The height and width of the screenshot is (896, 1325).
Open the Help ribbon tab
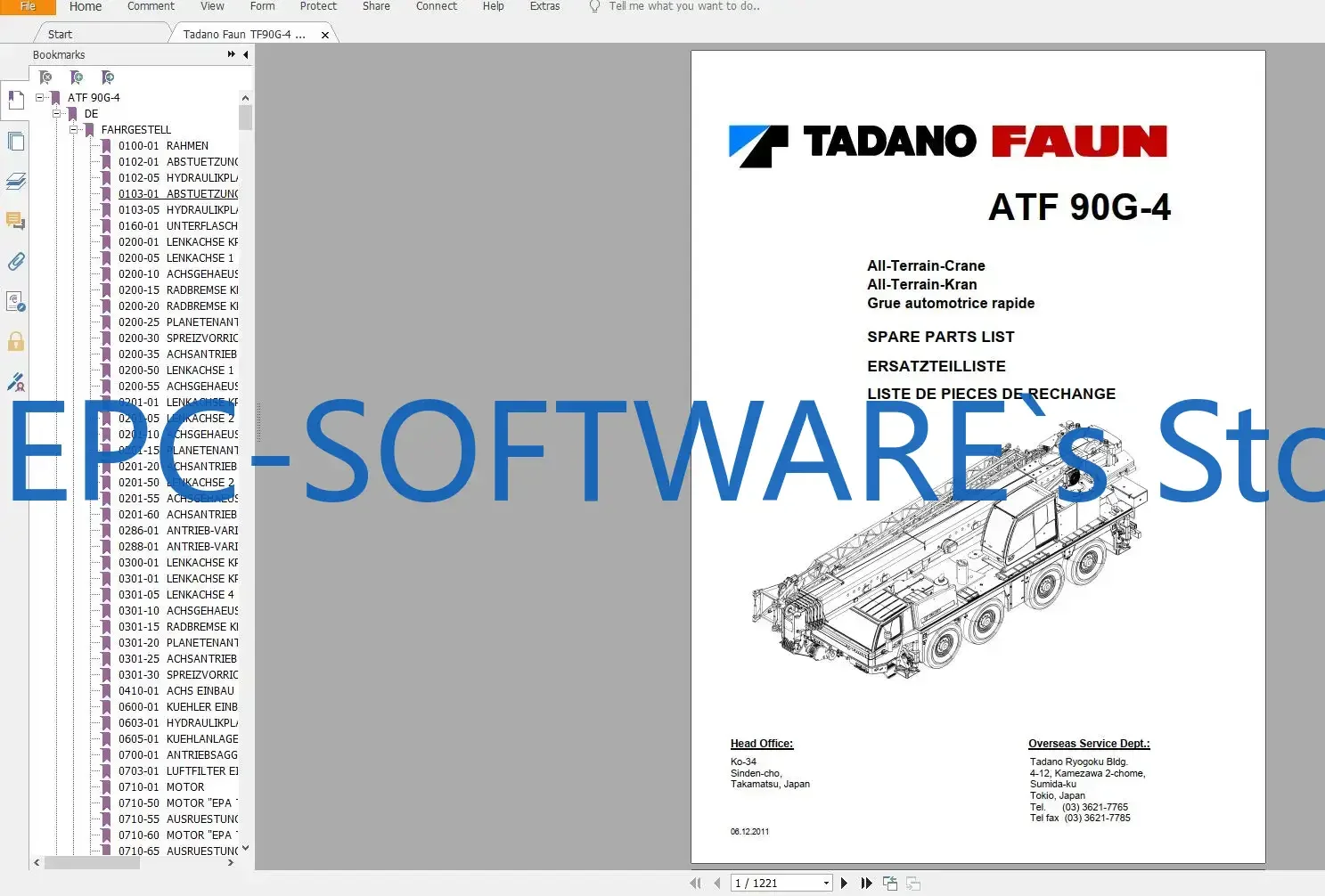[493, 6]
